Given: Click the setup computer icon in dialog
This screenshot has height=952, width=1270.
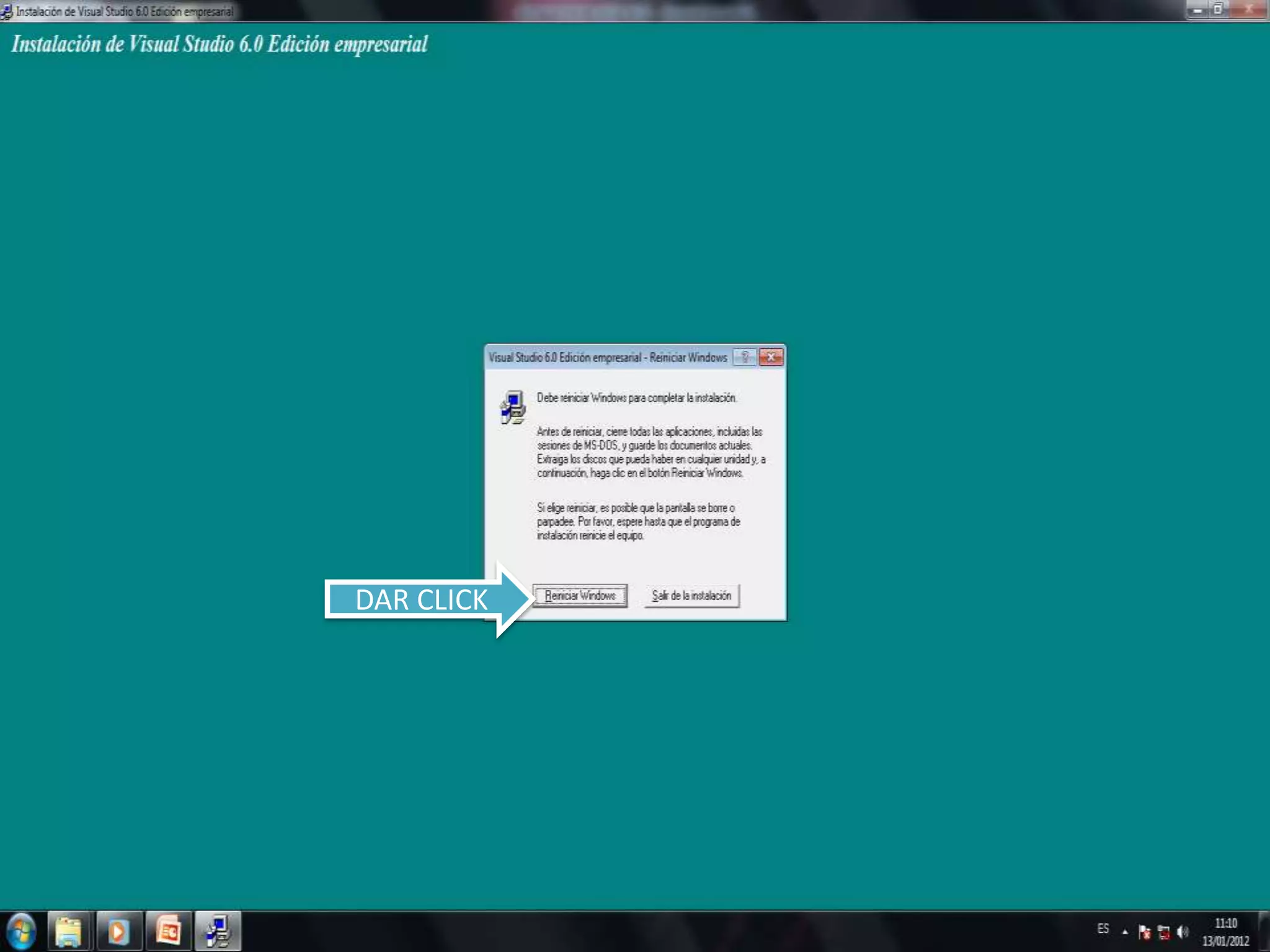Looking at the screenshot, I should coord(513,407).
